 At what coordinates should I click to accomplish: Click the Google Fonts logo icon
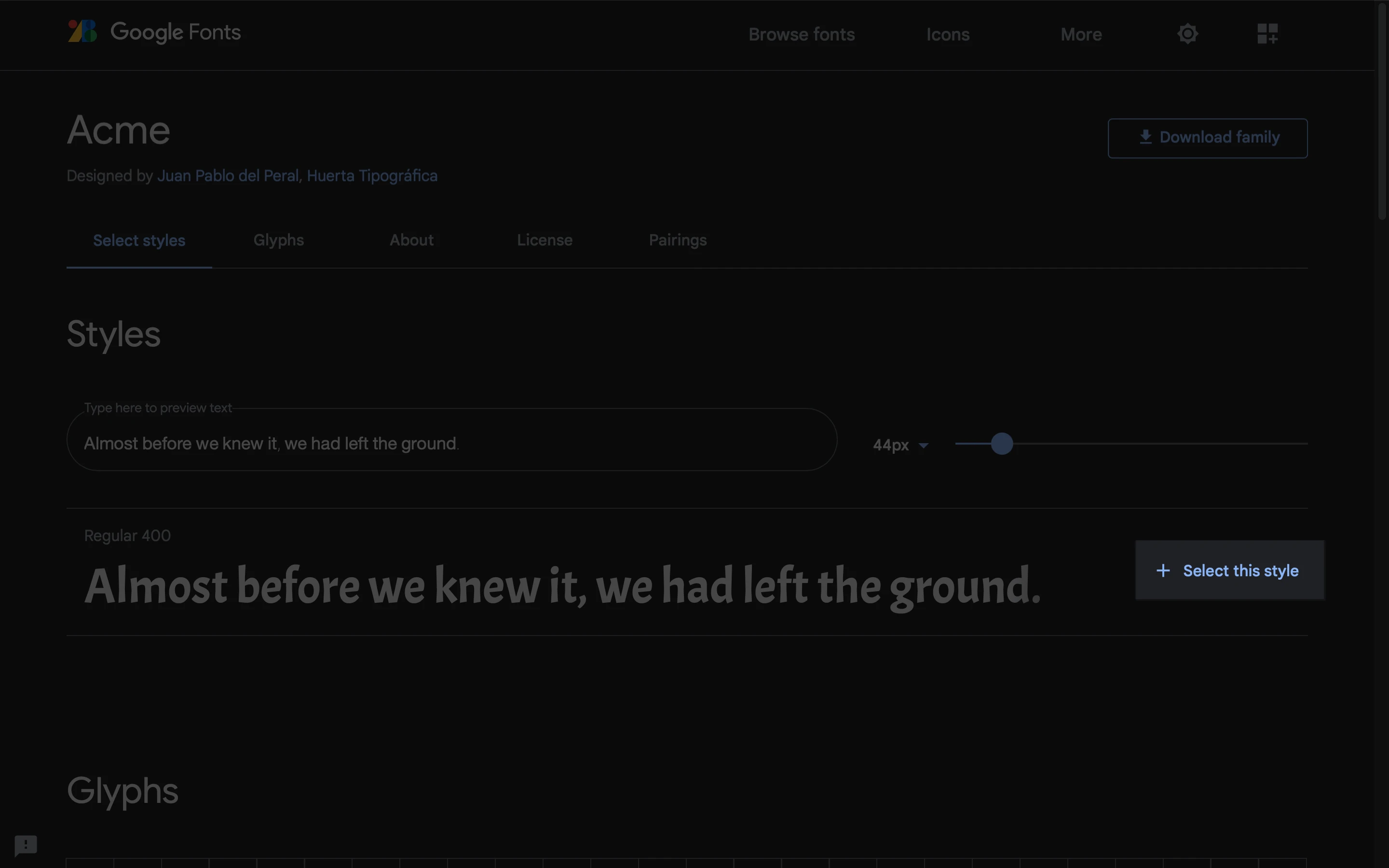82,31
